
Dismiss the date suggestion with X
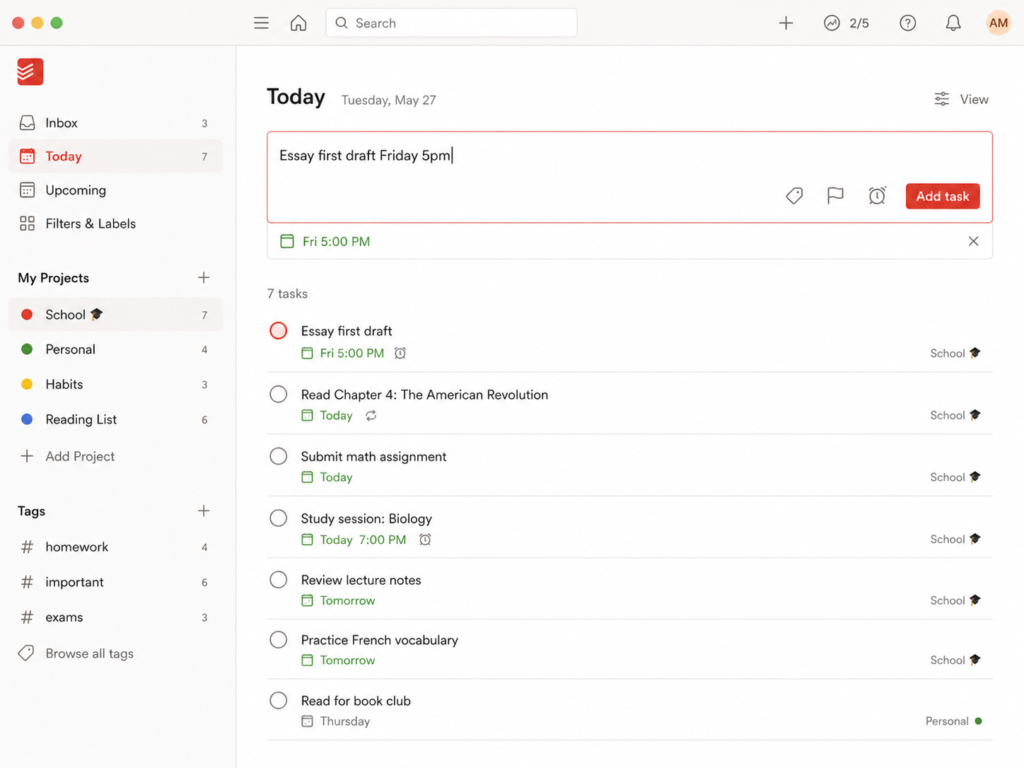(973, 241)
